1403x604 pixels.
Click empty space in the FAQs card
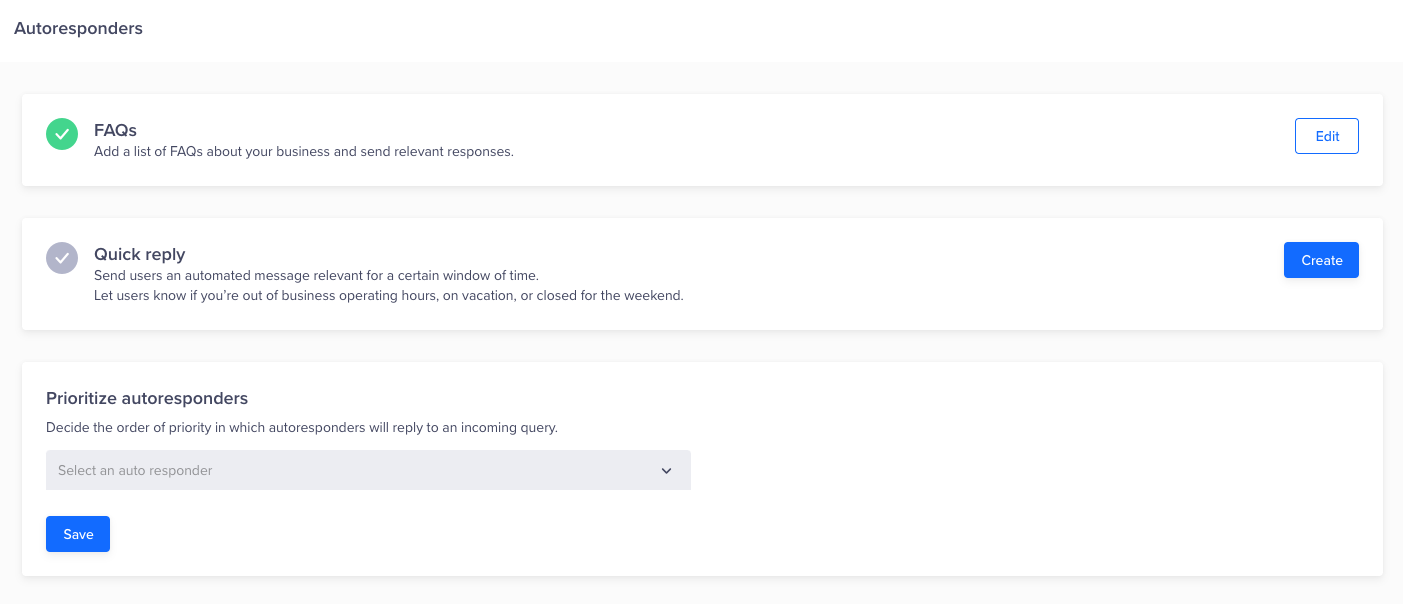tap(900, 140)
